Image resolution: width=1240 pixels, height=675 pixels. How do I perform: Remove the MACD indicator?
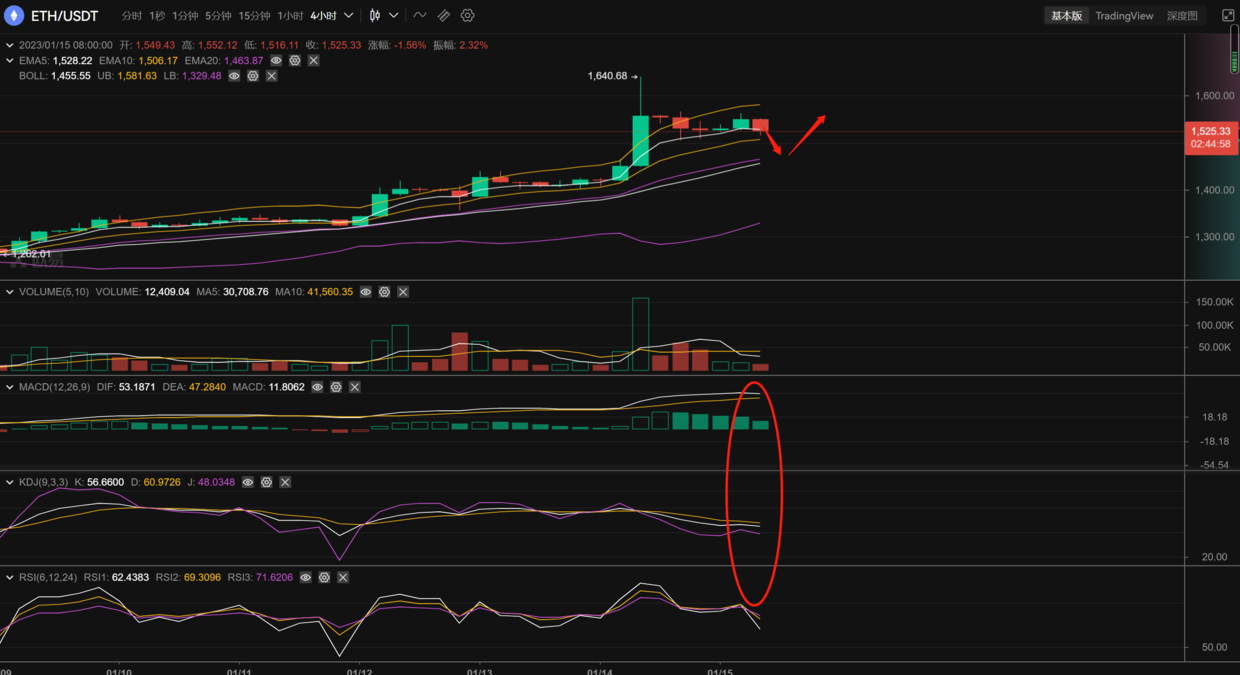point(354,387)
